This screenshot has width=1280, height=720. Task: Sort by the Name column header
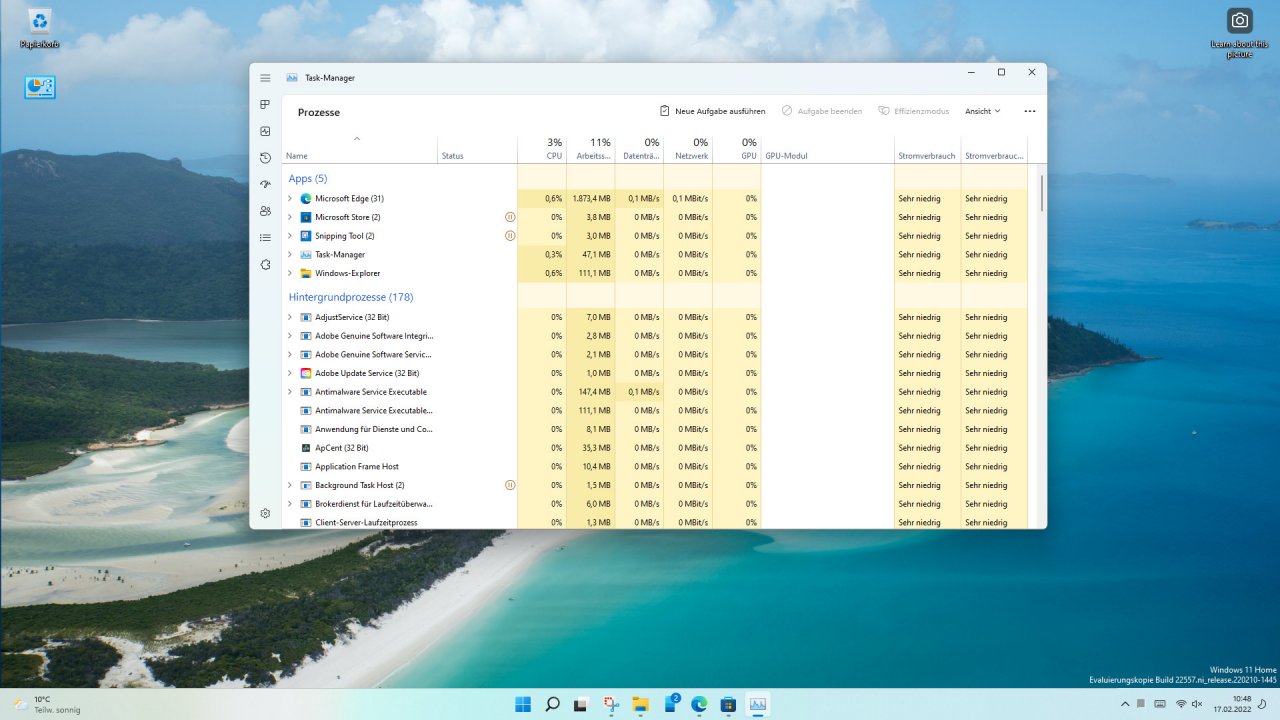click(360, 150)
